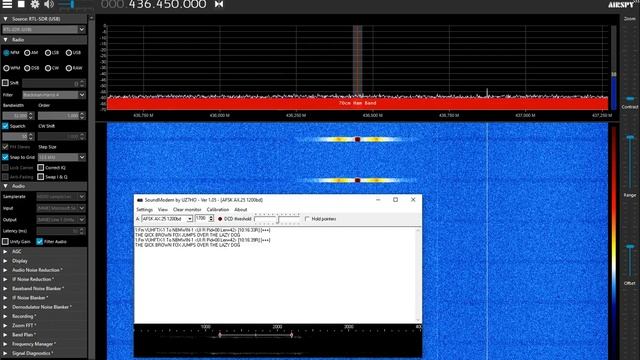
Task: Click the AIRSPY logo
Action: pos(622,4)
